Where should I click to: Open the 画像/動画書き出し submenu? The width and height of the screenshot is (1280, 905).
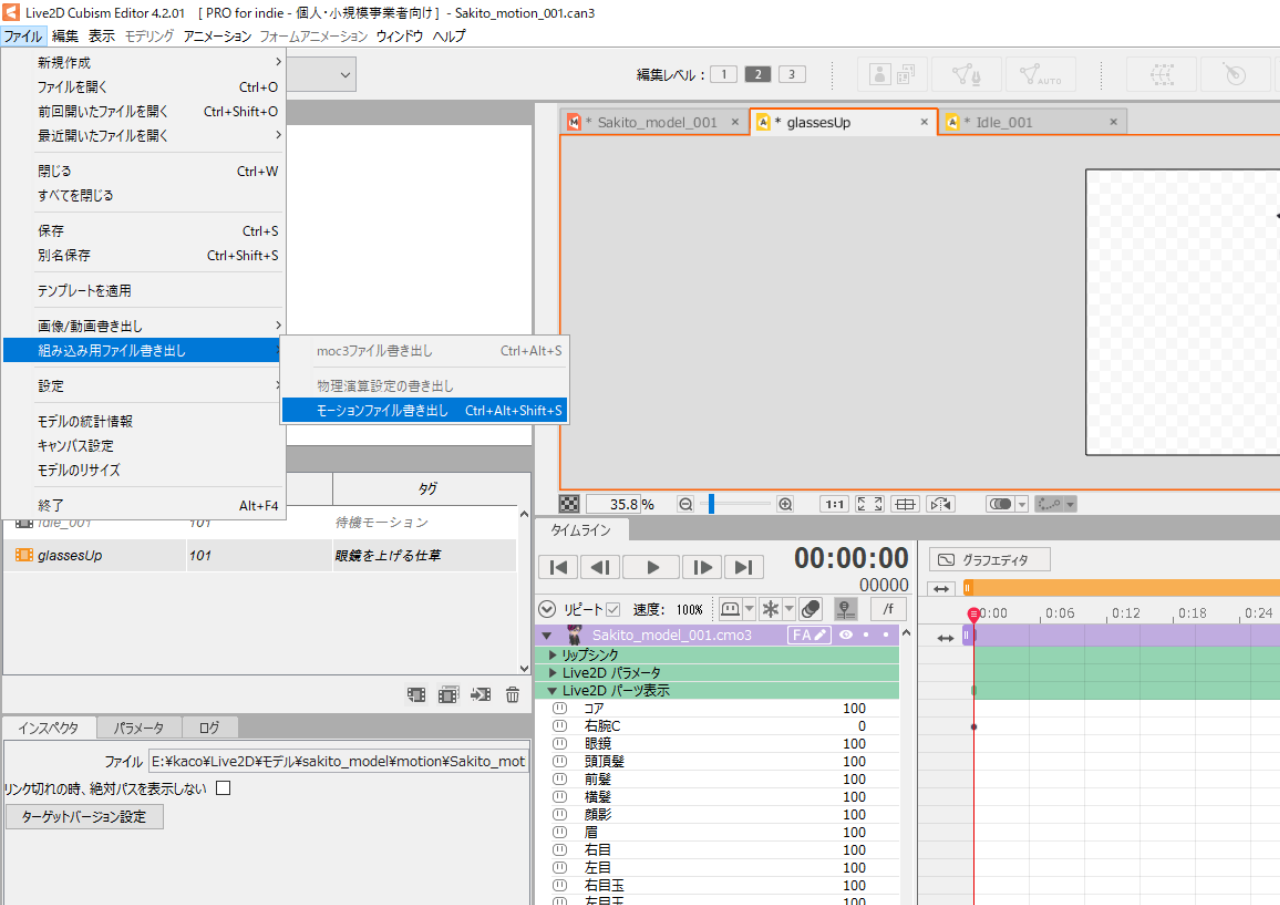click(144, 326)
